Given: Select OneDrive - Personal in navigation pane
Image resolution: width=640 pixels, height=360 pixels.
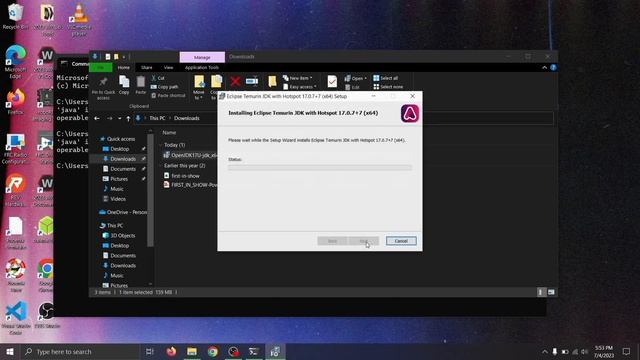Looking at the screenshot, I should 123,212.
